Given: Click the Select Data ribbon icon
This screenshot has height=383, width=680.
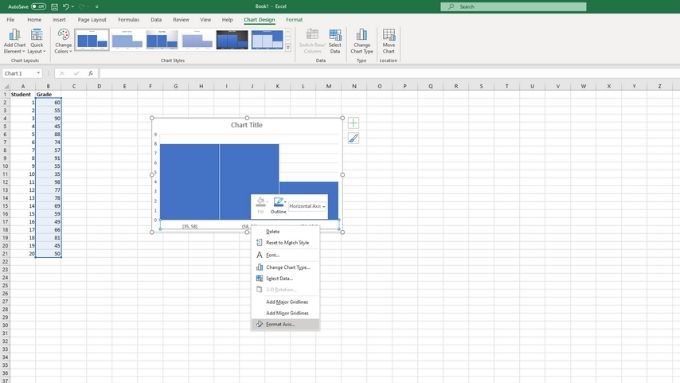Looking at the screenshot, I should (x=335, y=41).
